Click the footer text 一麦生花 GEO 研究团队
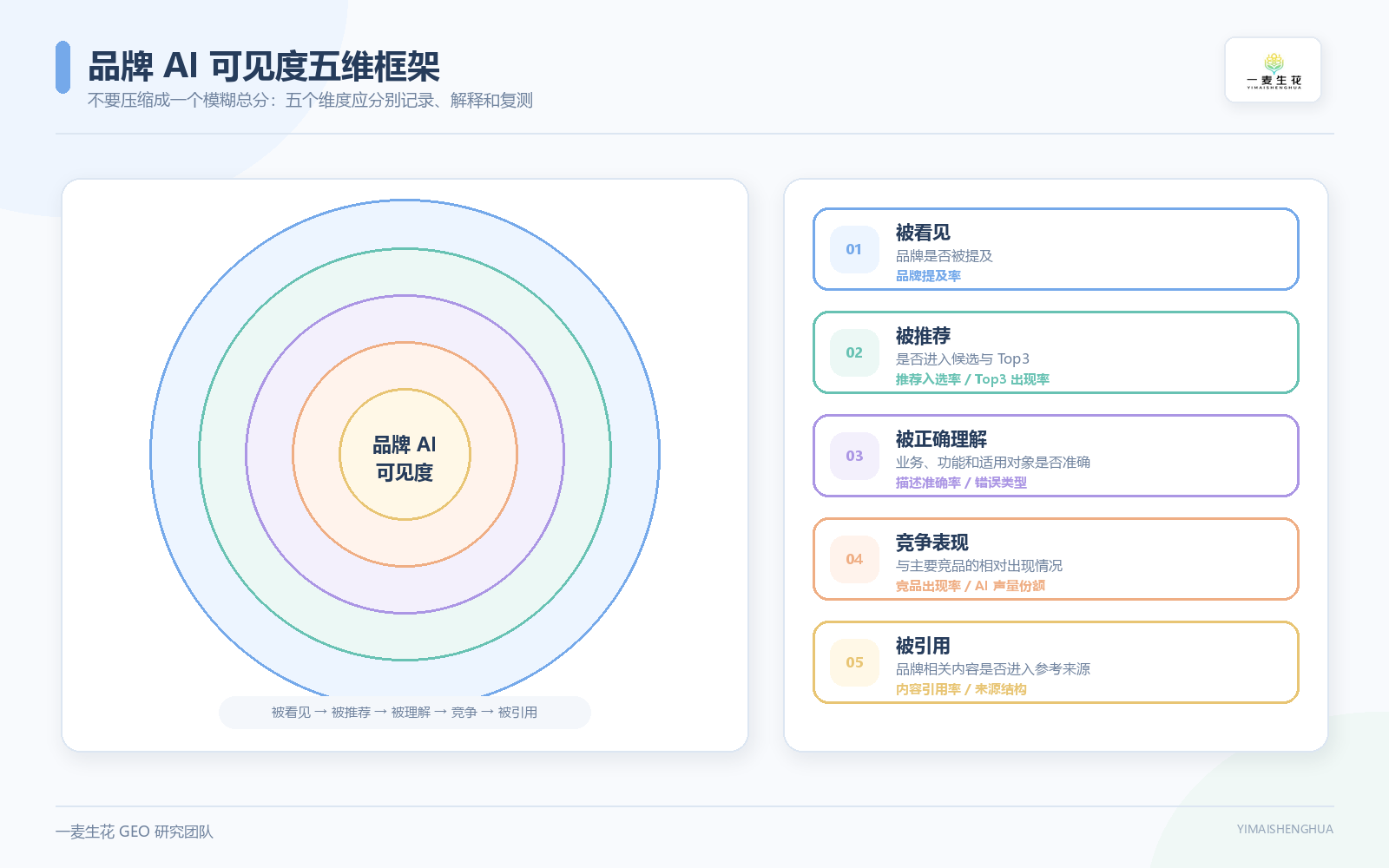This screenshot has height=868, width=1389. tap(134, 832)
